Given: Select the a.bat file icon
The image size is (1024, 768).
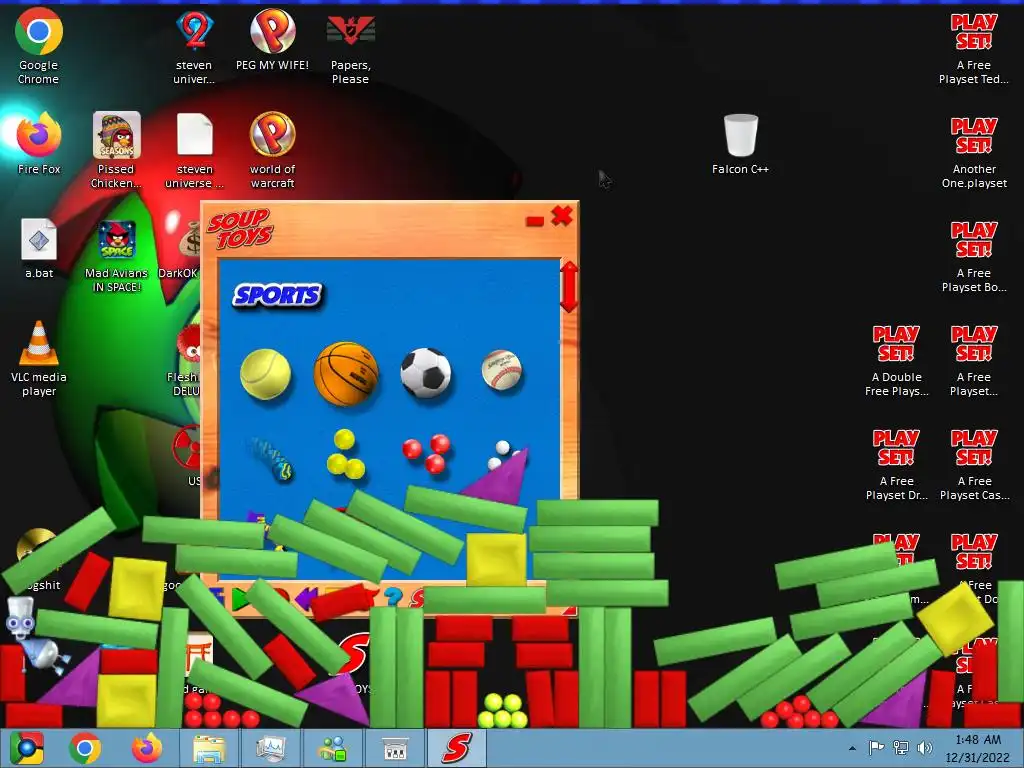Looking at the screenshot, I should point(39,248).
